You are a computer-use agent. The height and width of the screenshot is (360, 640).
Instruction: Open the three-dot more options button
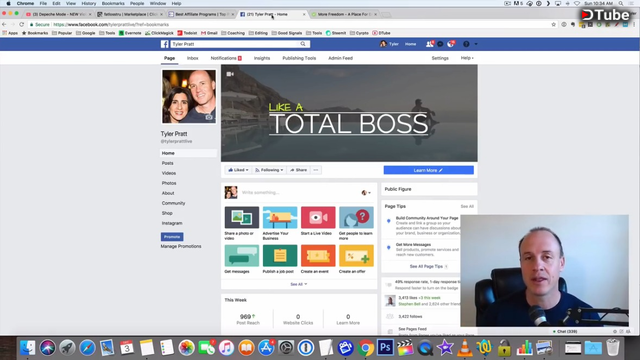pyautogui.click(x=316, y=170)
